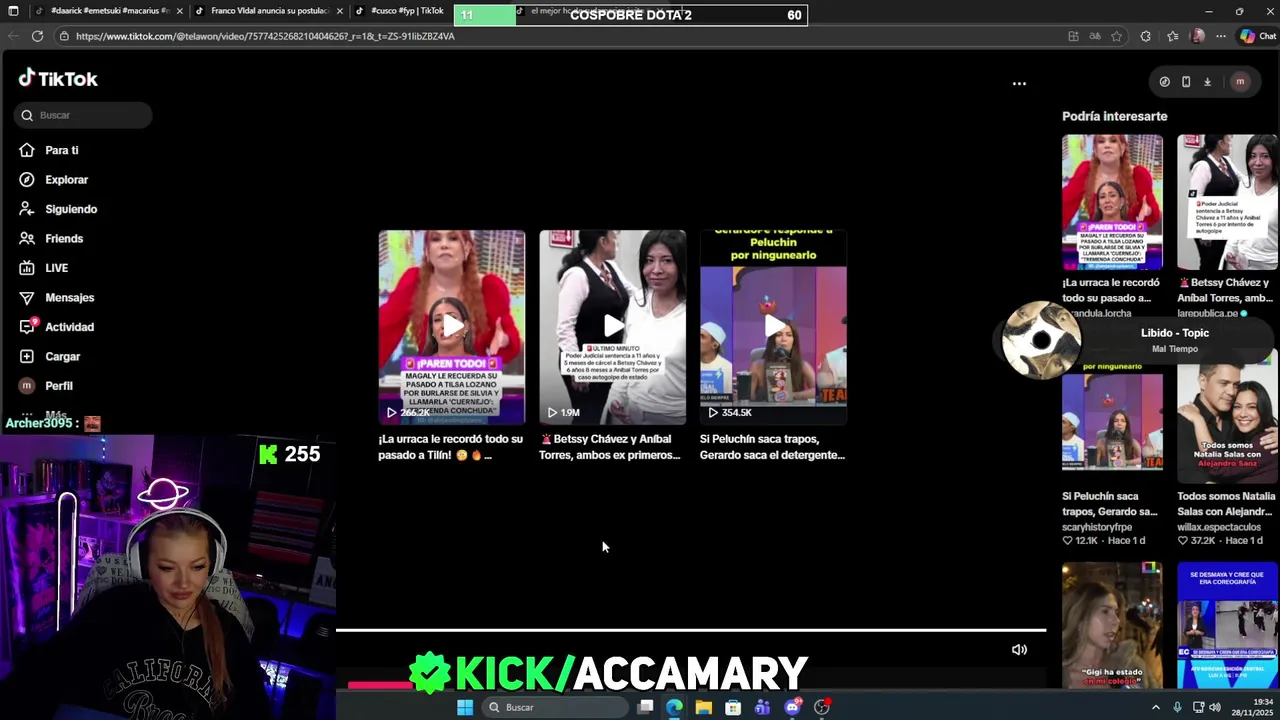Open the three-dot options menu above the video

[1019, 84]
